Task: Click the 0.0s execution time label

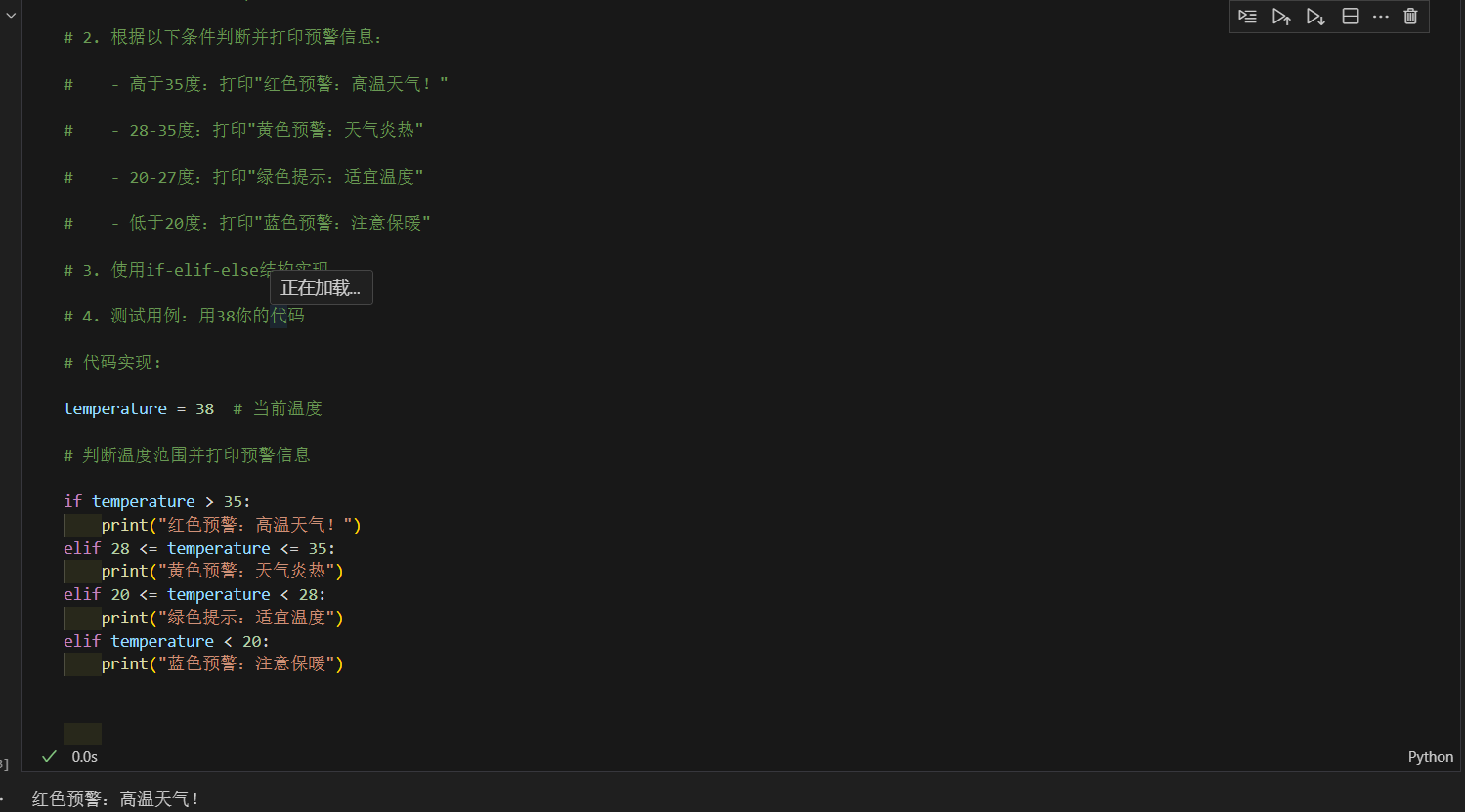Action: 84,756
